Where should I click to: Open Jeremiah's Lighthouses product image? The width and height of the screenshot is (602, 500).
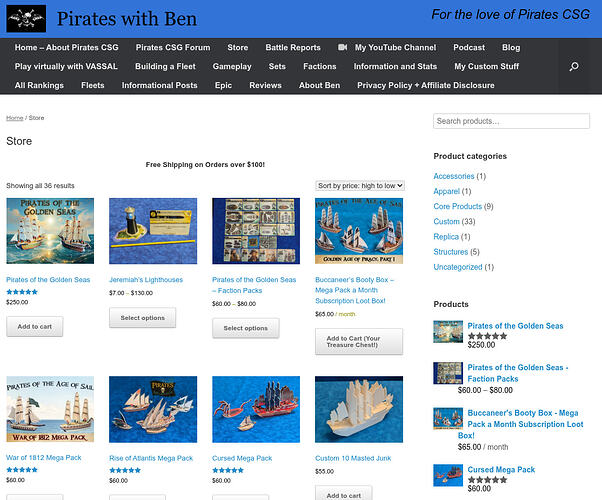coord(153,231)
